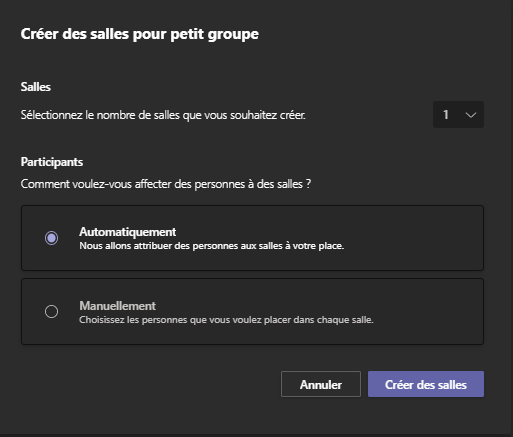
Task: Click 'Comment voulez-vous affecter des personnes' question
Action: pyautogui.click(x=166, y=184)
